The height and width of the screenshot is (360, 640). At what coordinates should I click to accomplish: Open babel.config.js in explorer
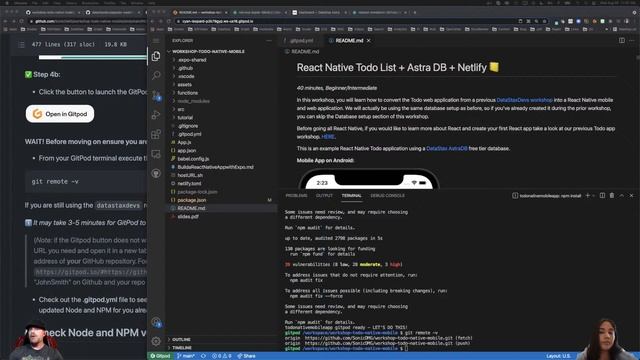[193, 159]
